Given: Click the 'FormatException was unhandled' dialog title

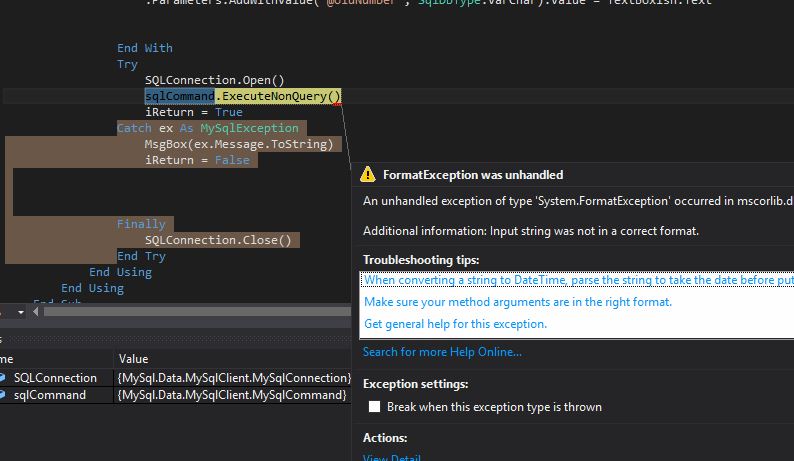Looking at the screenshot, I should pos(473,175).
